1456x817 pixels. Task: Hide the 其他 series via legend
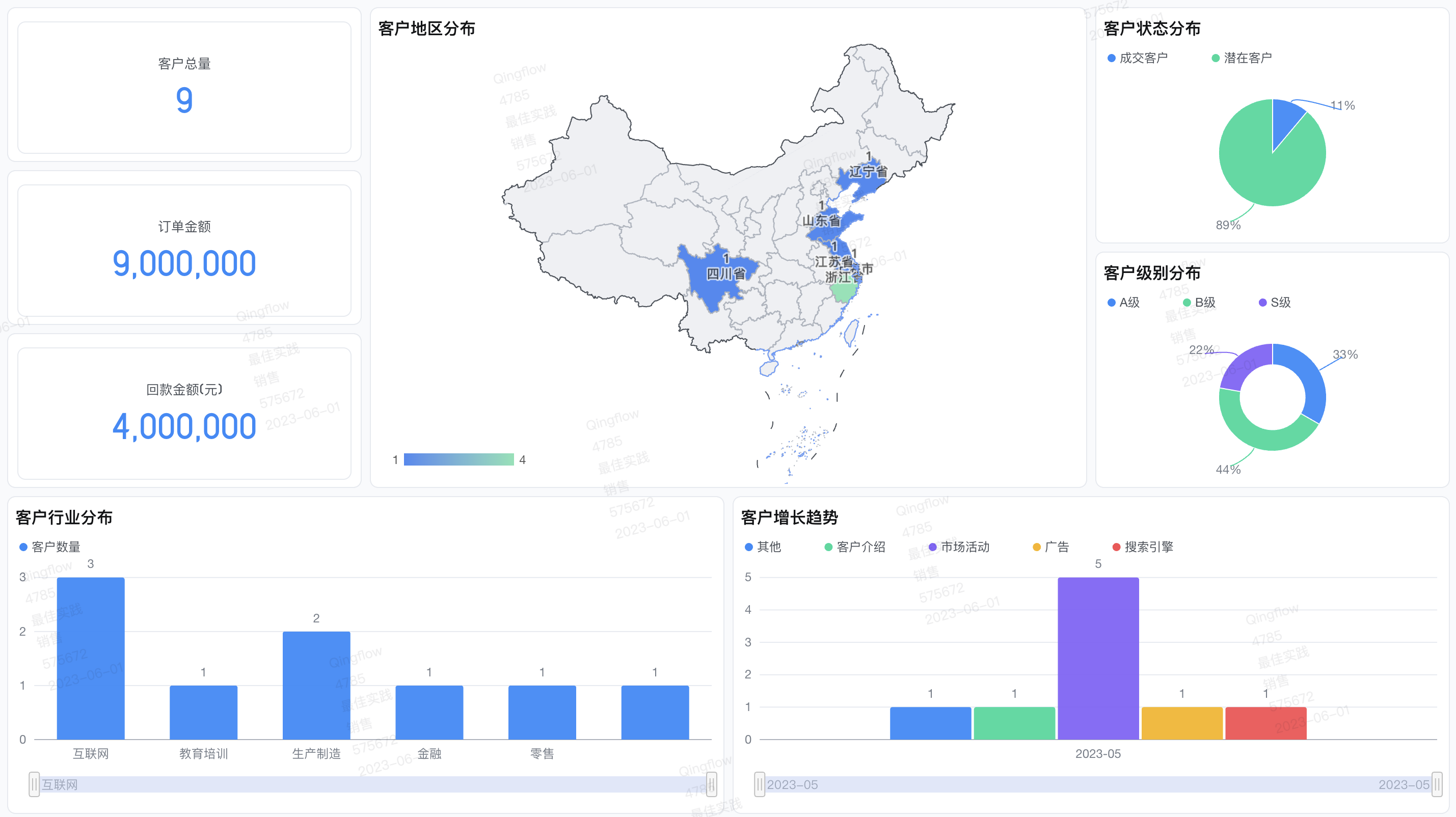point(763,547)
